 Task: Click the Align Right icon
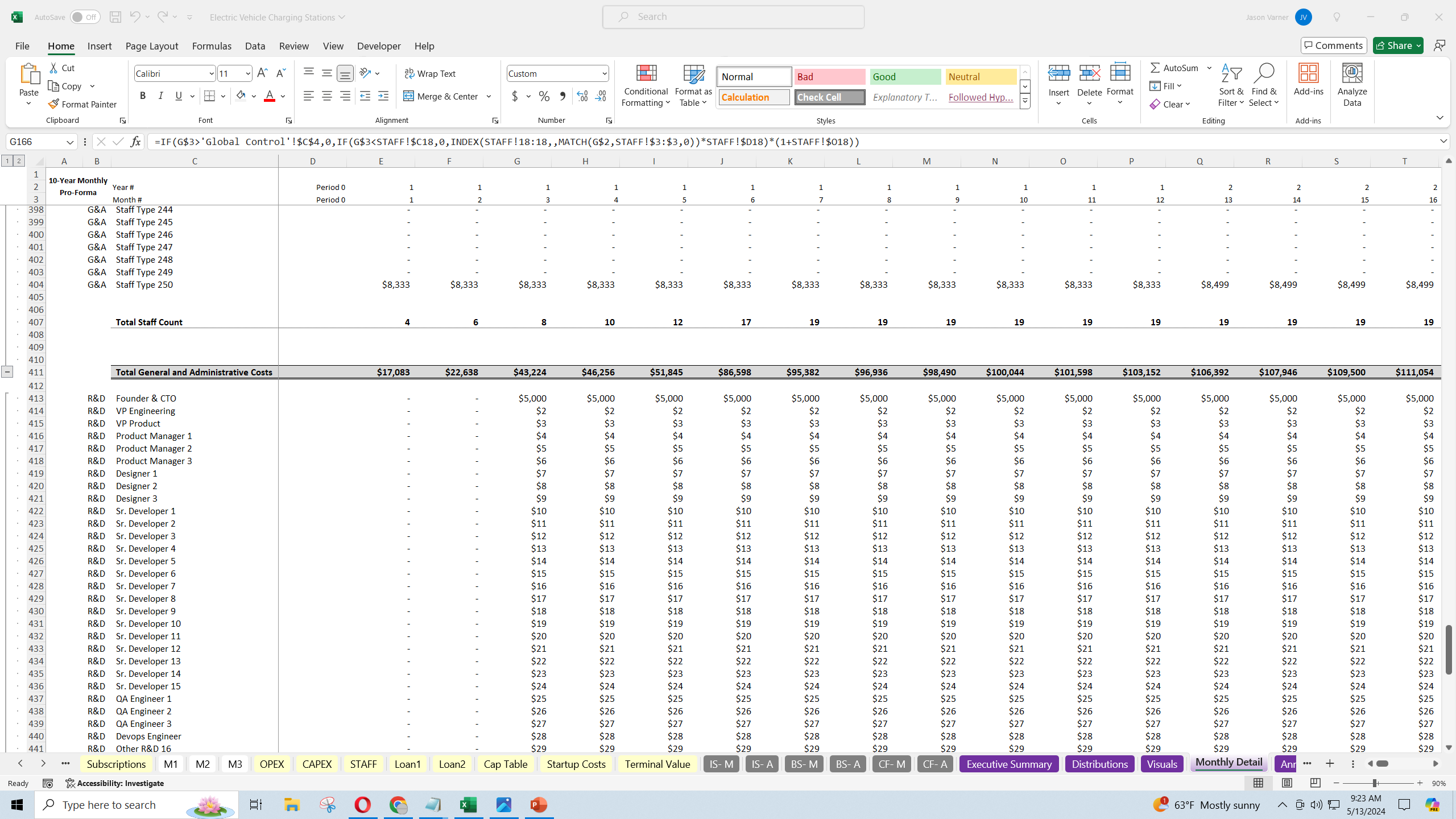point(345,96)
